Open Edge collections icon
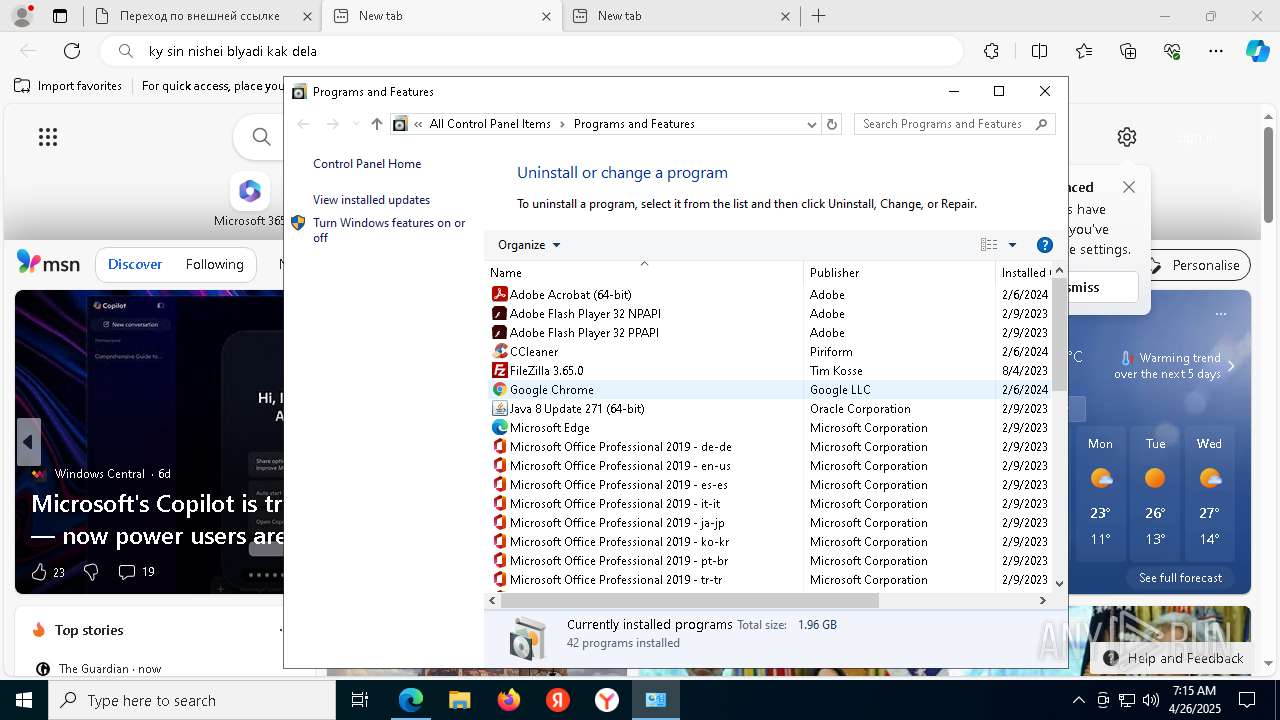Viewport: 1280px width, 720px height. tap(1128, 51)
